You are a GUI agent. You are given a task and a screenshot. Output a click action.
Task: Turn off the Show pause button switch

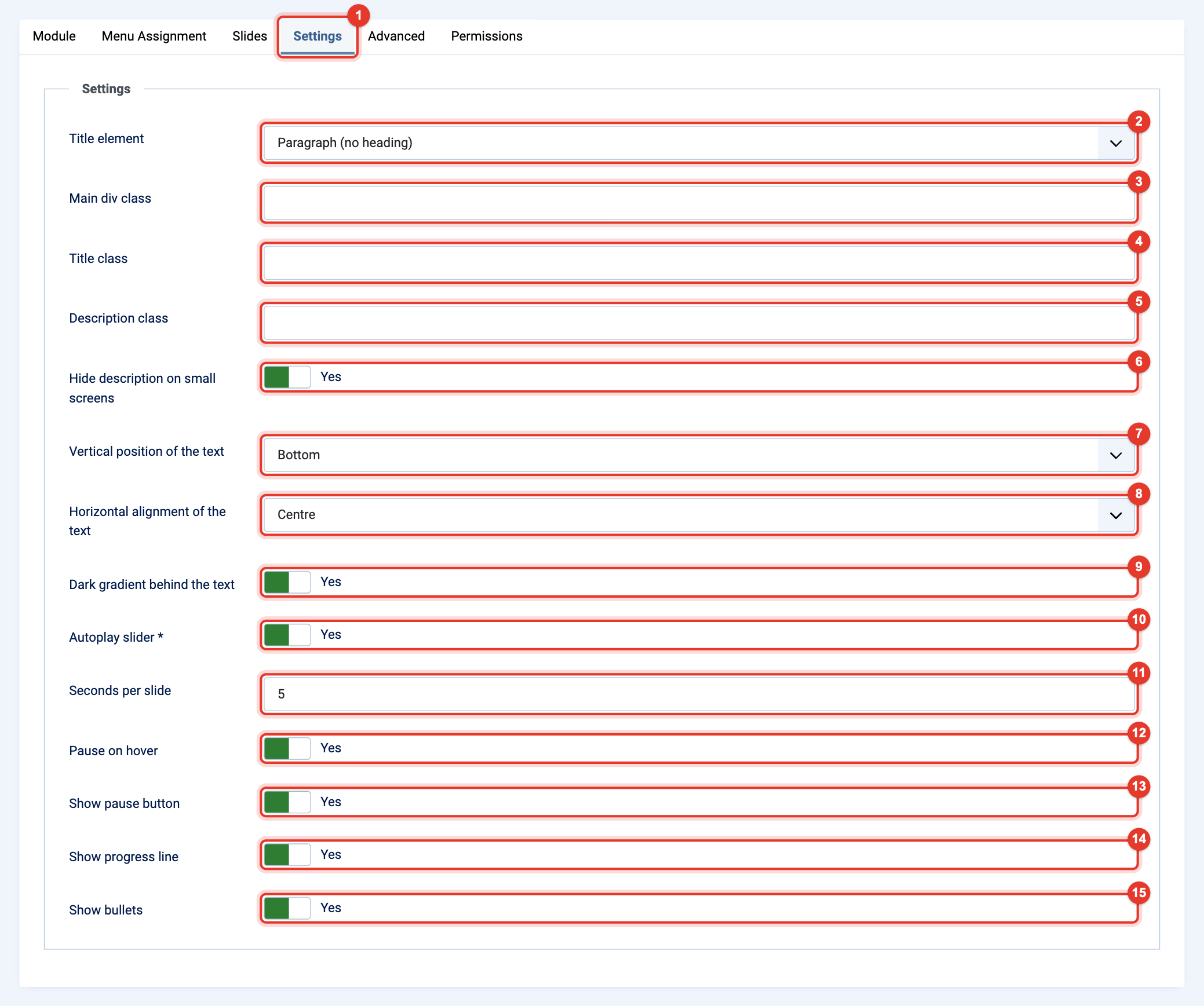pos(287,802)
